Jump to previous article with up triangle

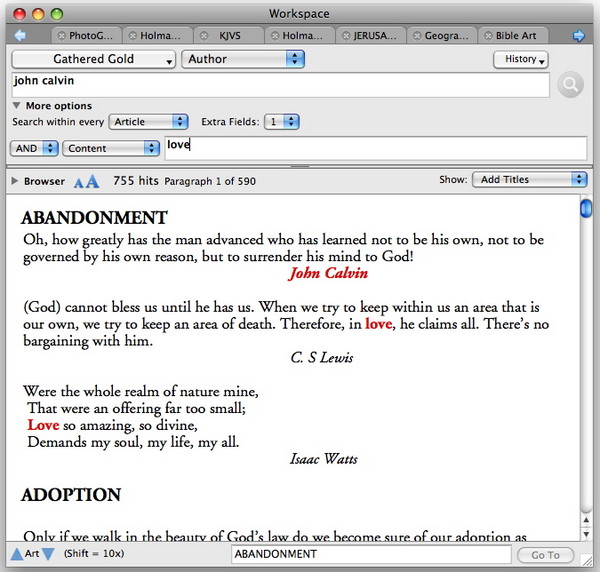15,554
